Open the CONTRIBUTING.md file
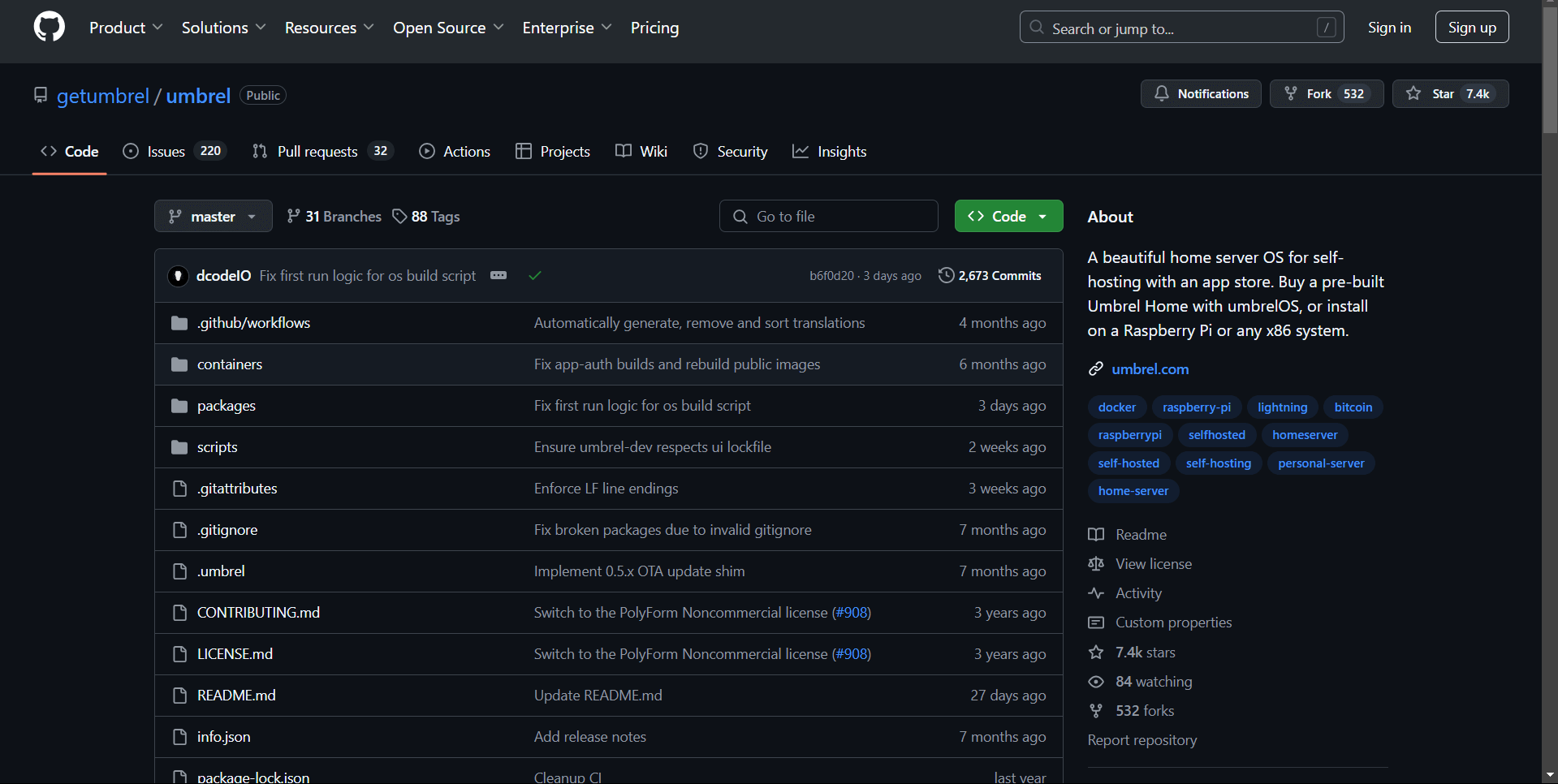Screen dimensions: 1558x784 point(258,613)
